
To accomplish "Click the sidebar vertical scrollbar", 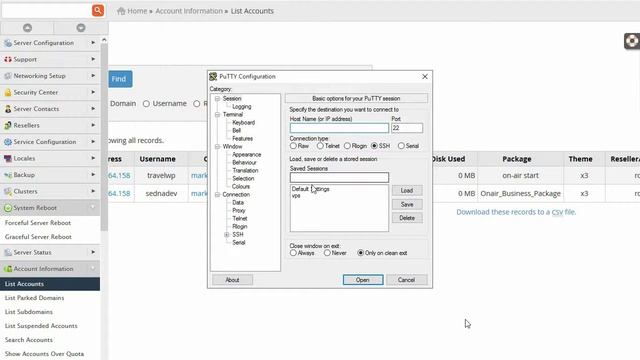I will [x=104, y=137].
